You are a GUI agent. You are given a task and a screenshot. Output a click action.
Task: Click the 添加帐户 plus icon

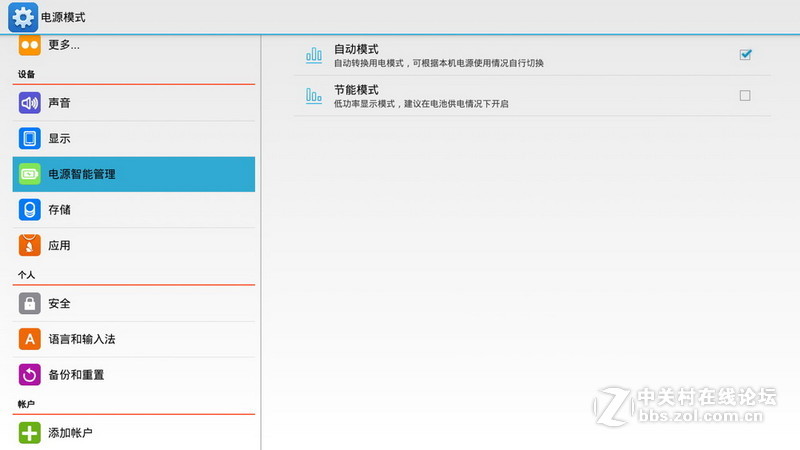[x=30, y=433]
